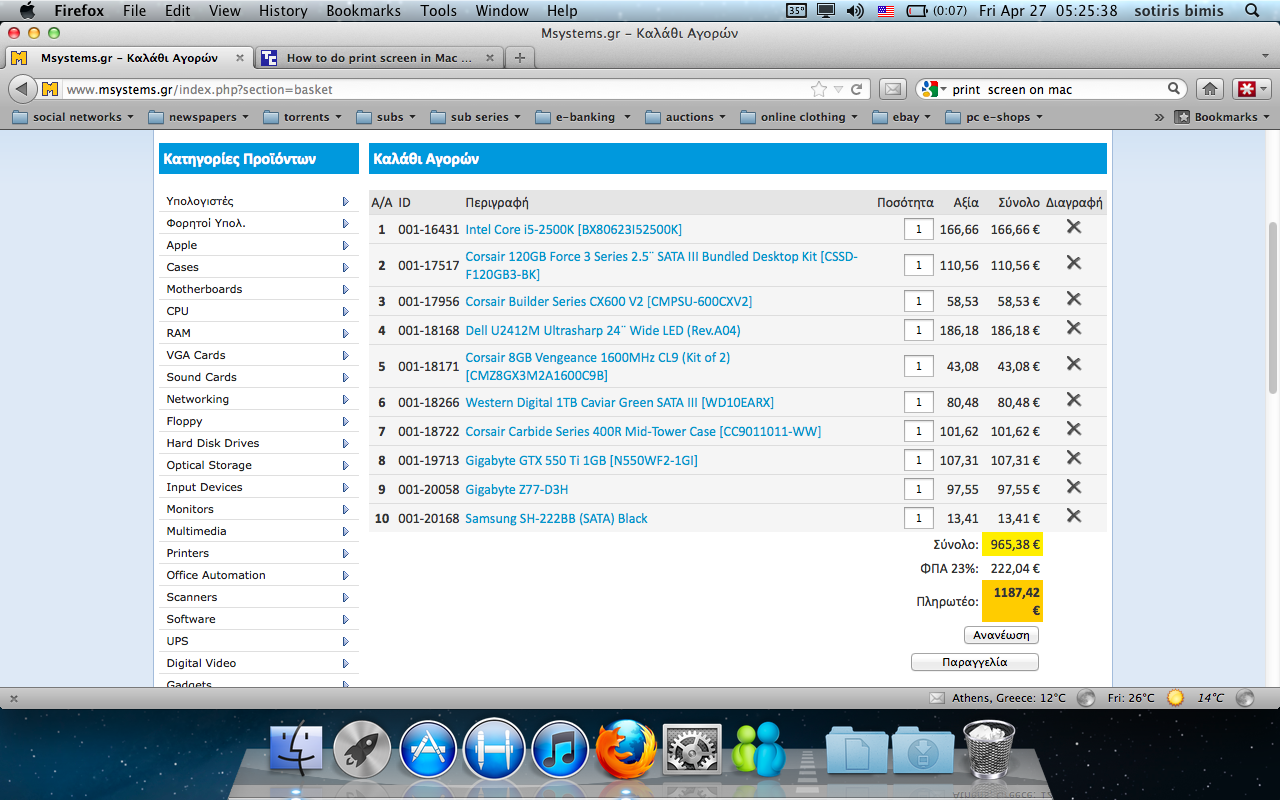Open the social networks bookmark folder dropdown
This screenshot has height=800, width=1280.
click(73, 117)
